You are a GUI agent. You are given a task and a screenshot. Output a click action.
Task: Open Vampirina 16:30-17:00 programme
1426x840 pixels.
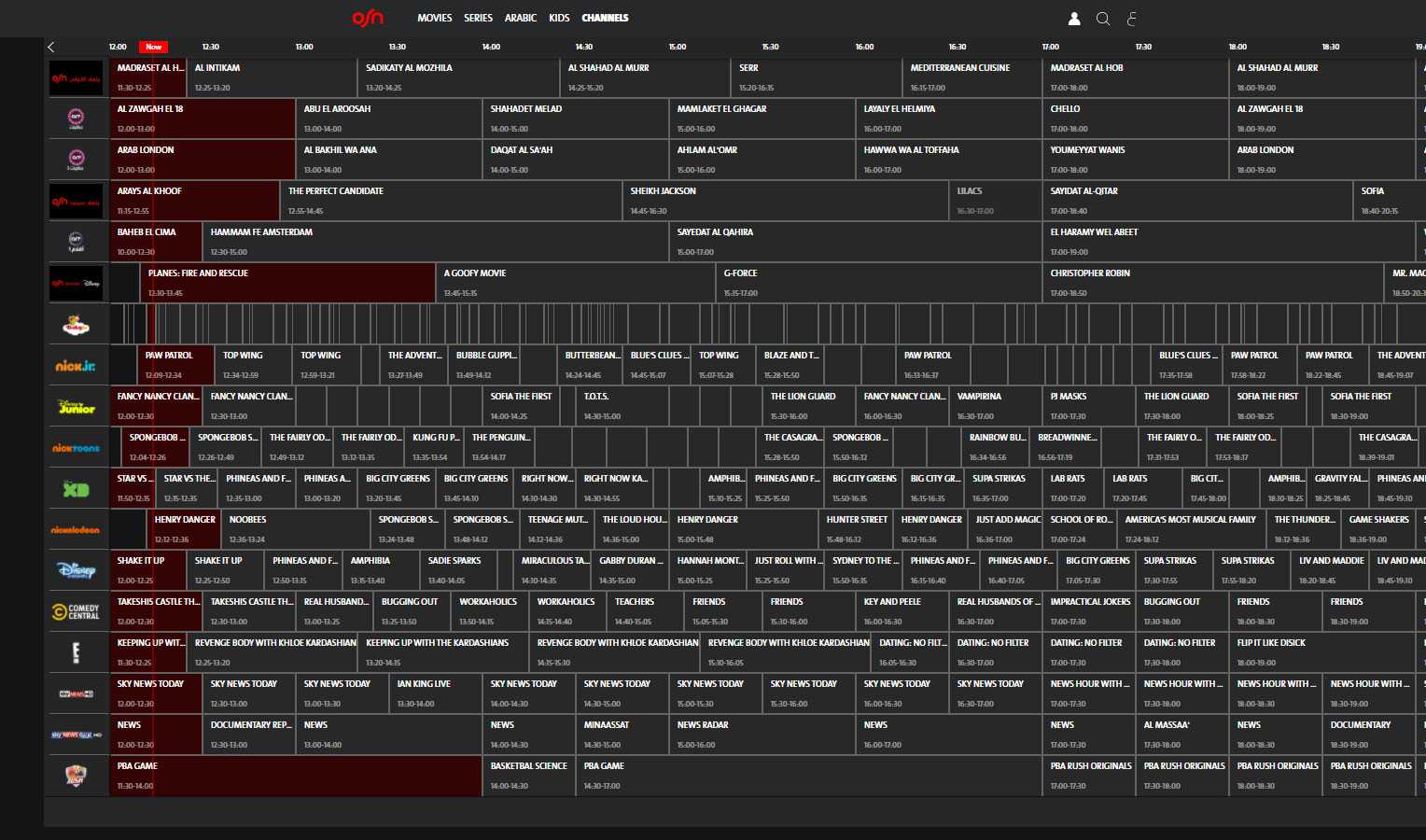(996, 407)
